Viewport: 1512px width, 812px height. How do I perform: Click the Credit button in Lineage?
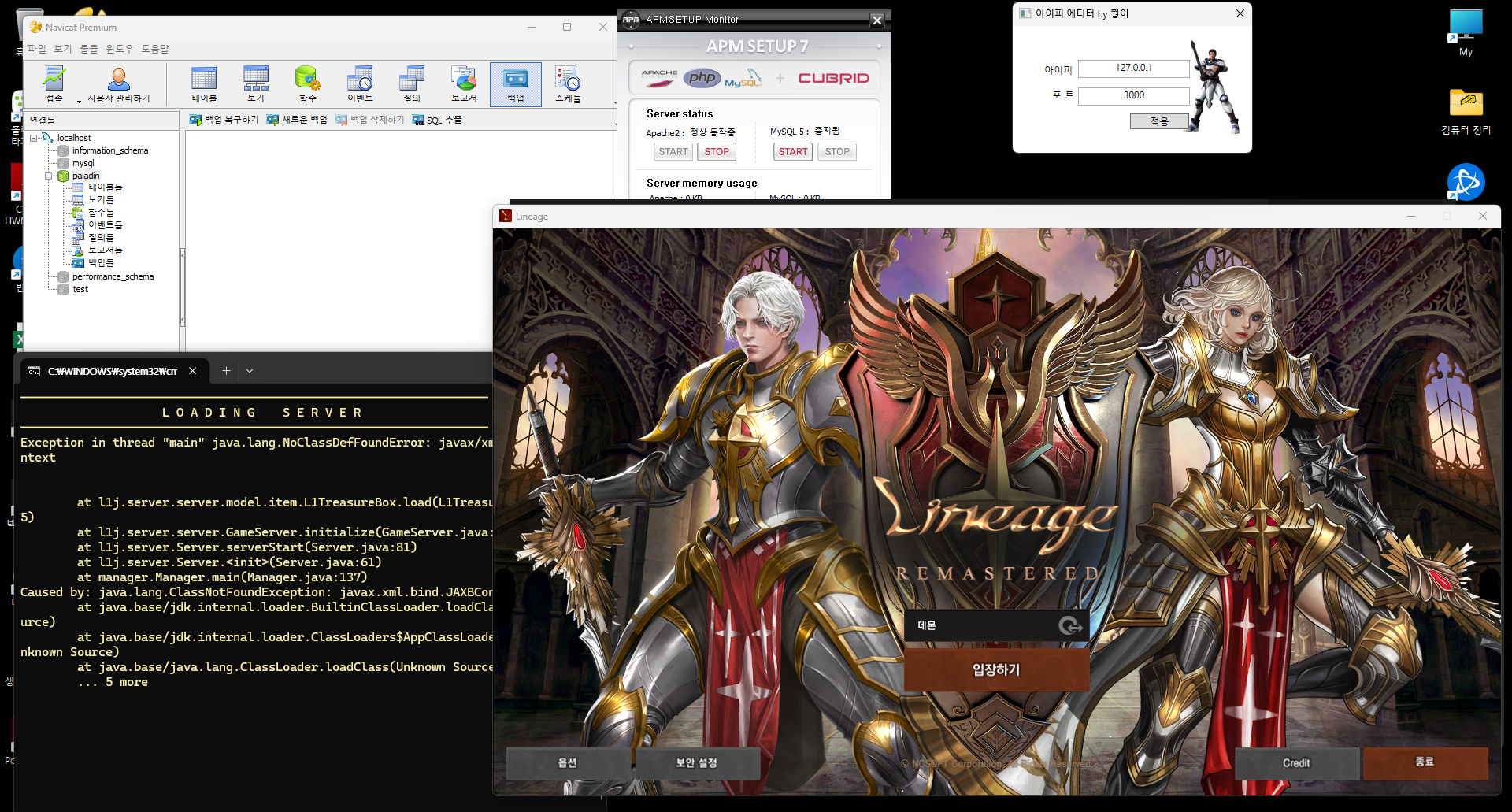coord(1296,762)
